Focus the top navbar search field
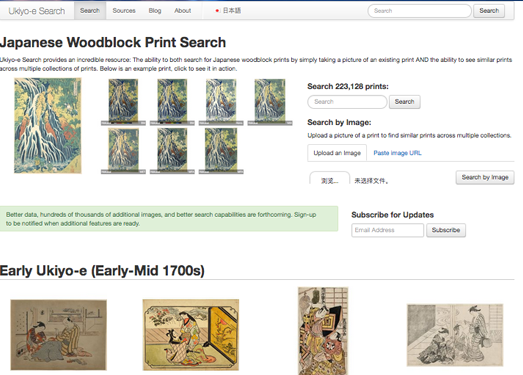This screenshot has width=523, height=375. click(419, 11)
